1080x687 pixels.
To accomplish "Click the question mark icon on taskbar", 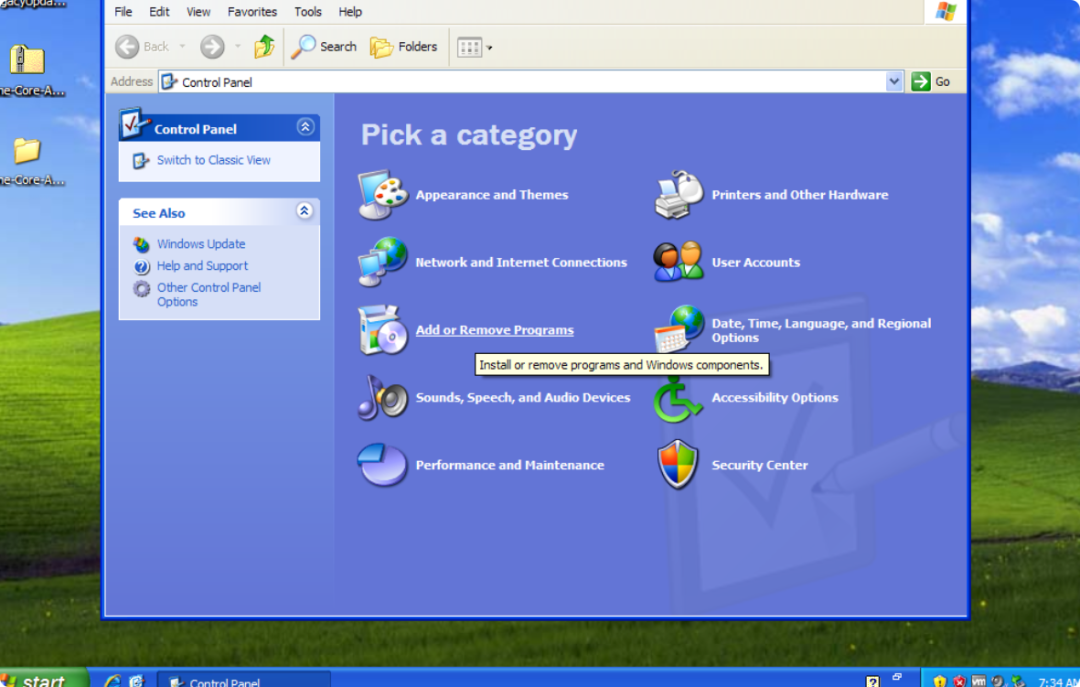I will click(873, 681).
